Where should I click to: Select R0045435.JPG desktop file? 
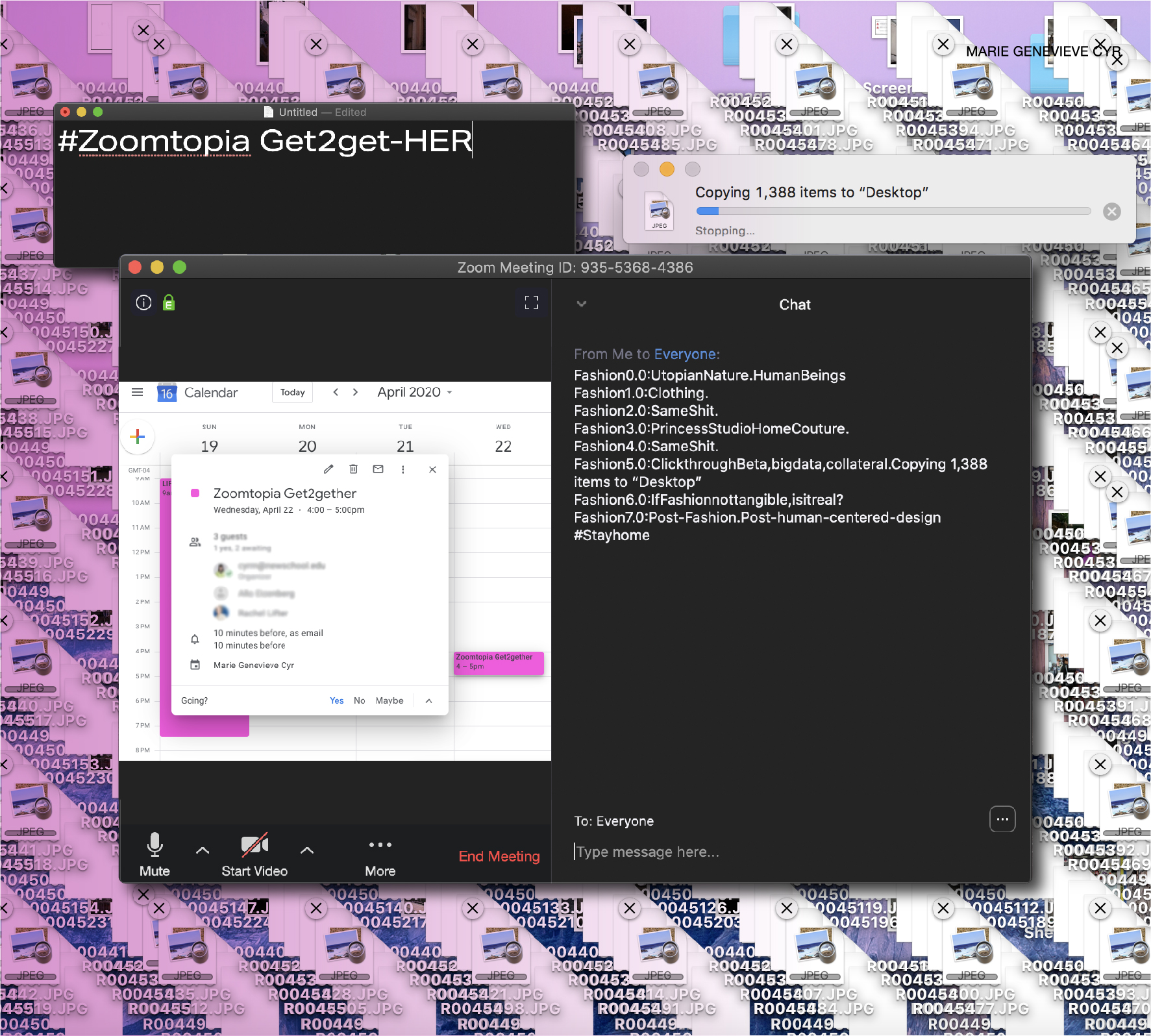[171, 994]
